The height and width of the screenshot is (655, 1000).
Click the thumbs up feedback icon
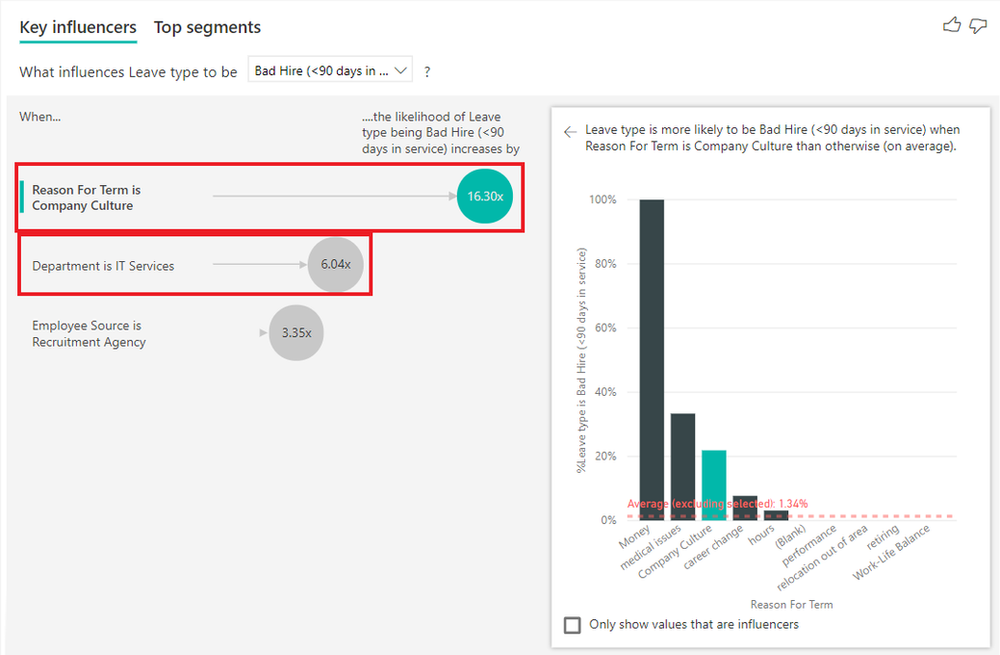[x=951, y=24]
